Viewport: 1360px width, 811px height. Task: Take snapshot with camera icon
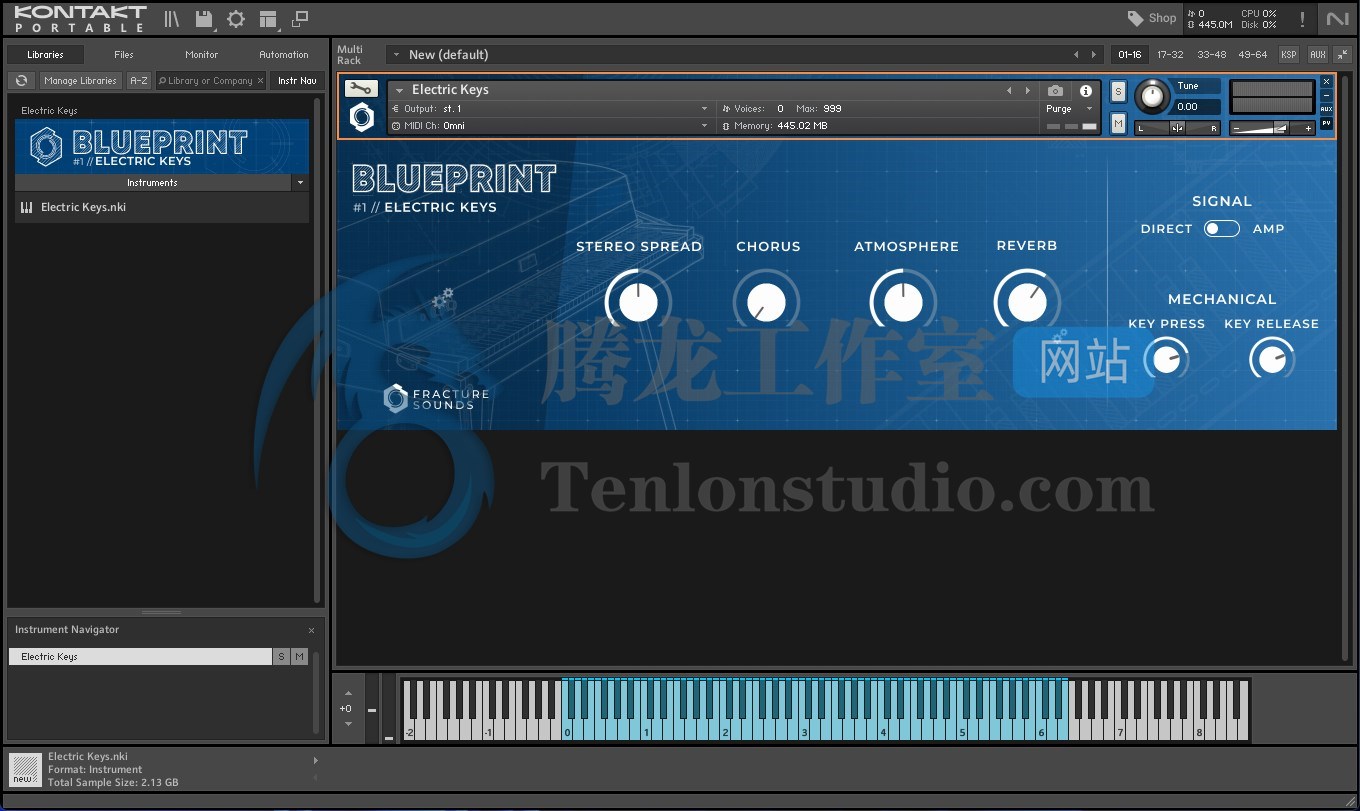pyautogui.click(x=1055, y=91)
